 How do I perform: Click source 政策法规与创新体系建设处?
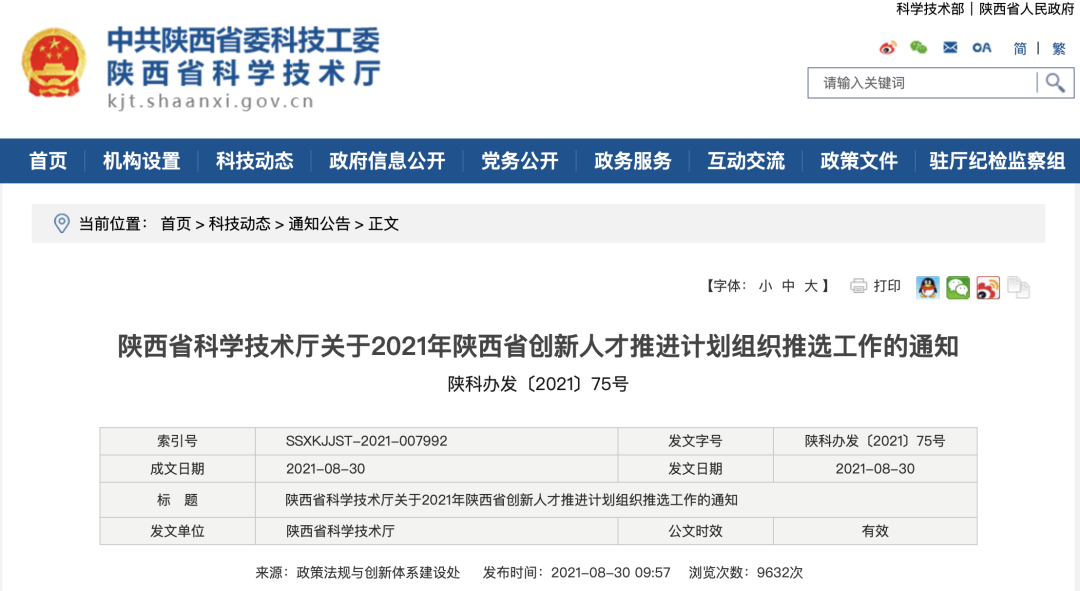378,572
